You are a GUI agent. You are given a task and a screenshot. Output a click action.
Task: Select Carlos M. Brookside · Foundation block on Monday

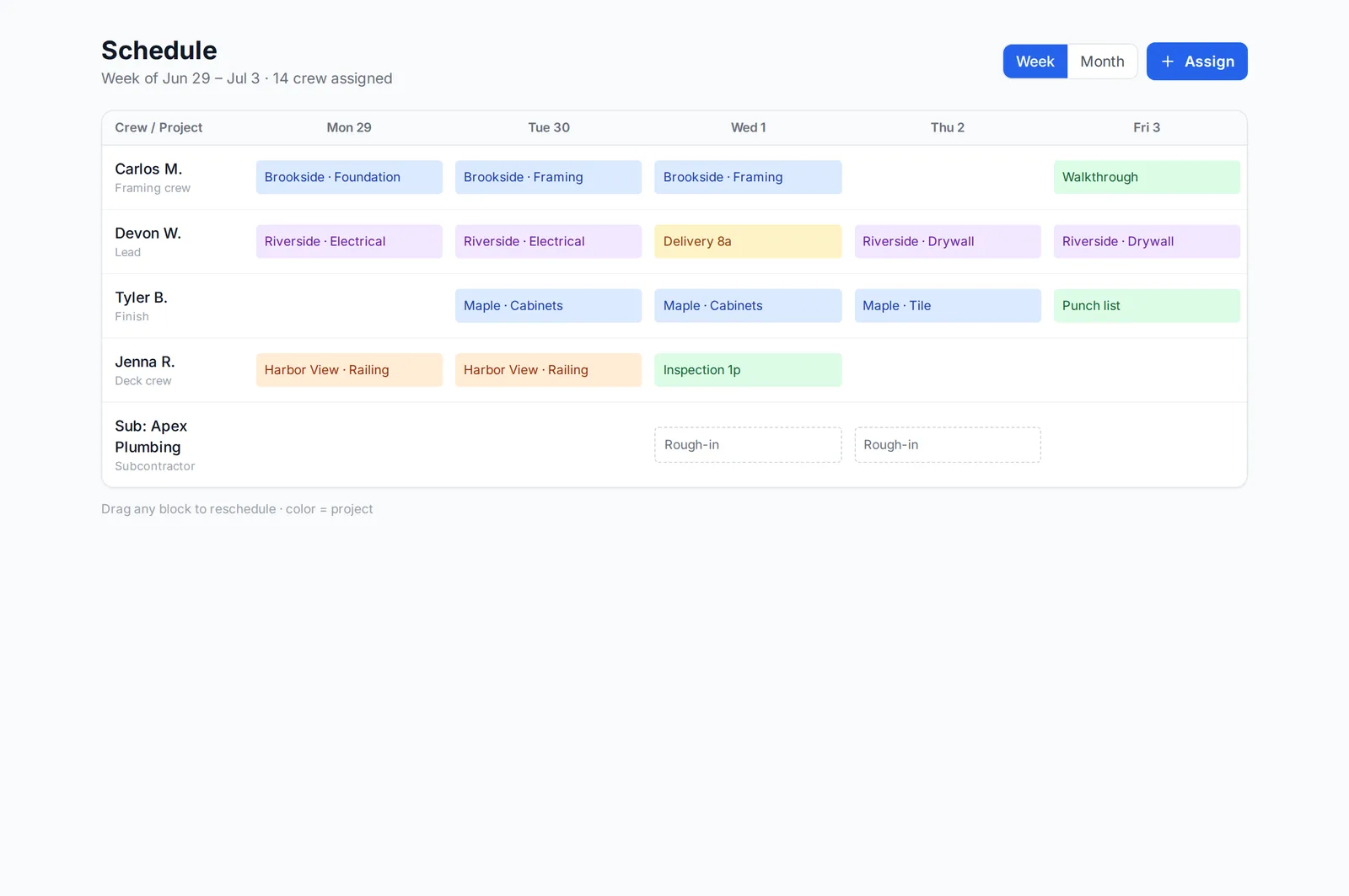pyautogui.click(x=349, y=177)
